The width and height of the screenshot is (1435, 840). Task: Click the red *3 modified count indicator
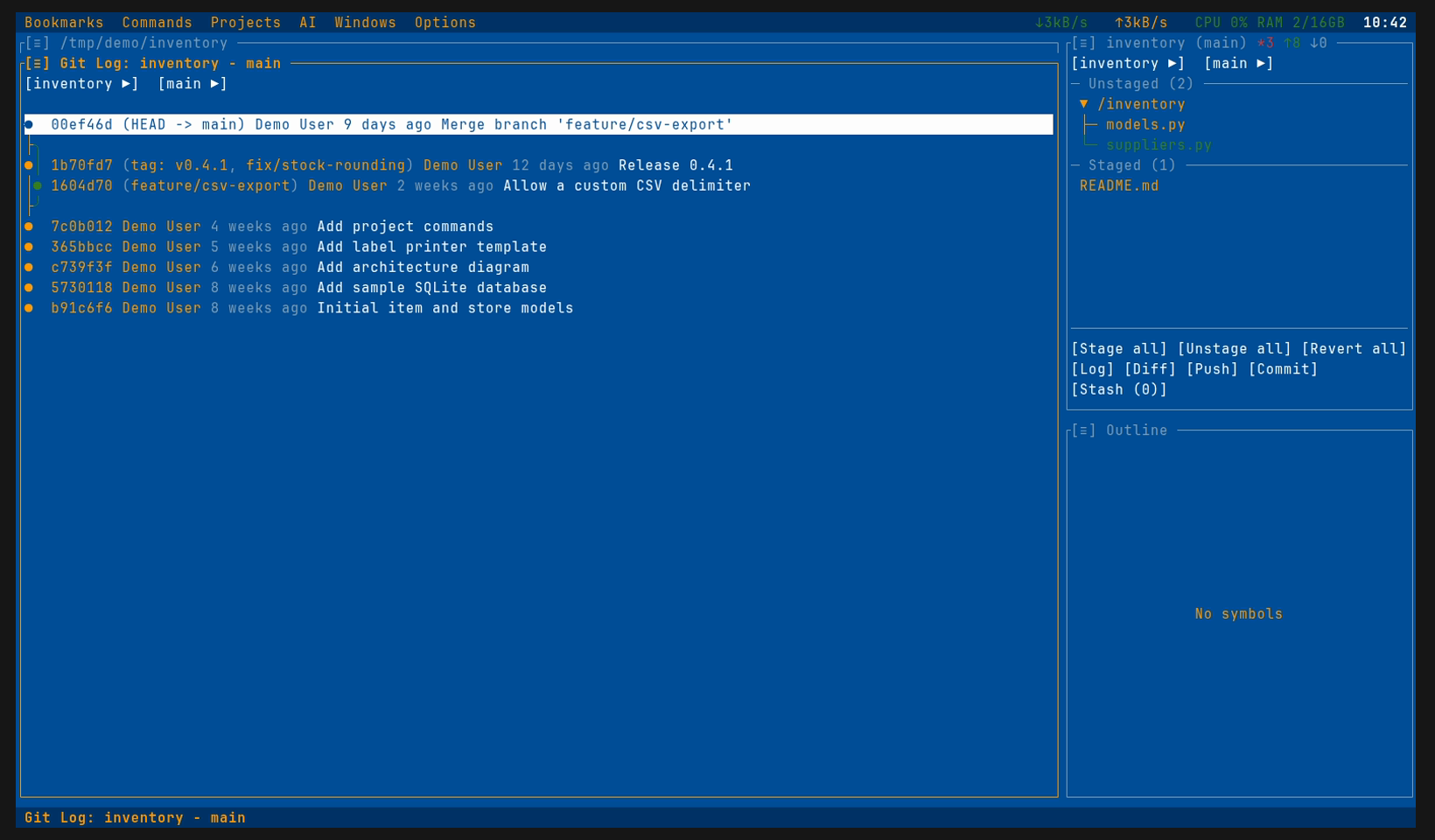(1266, 43)
